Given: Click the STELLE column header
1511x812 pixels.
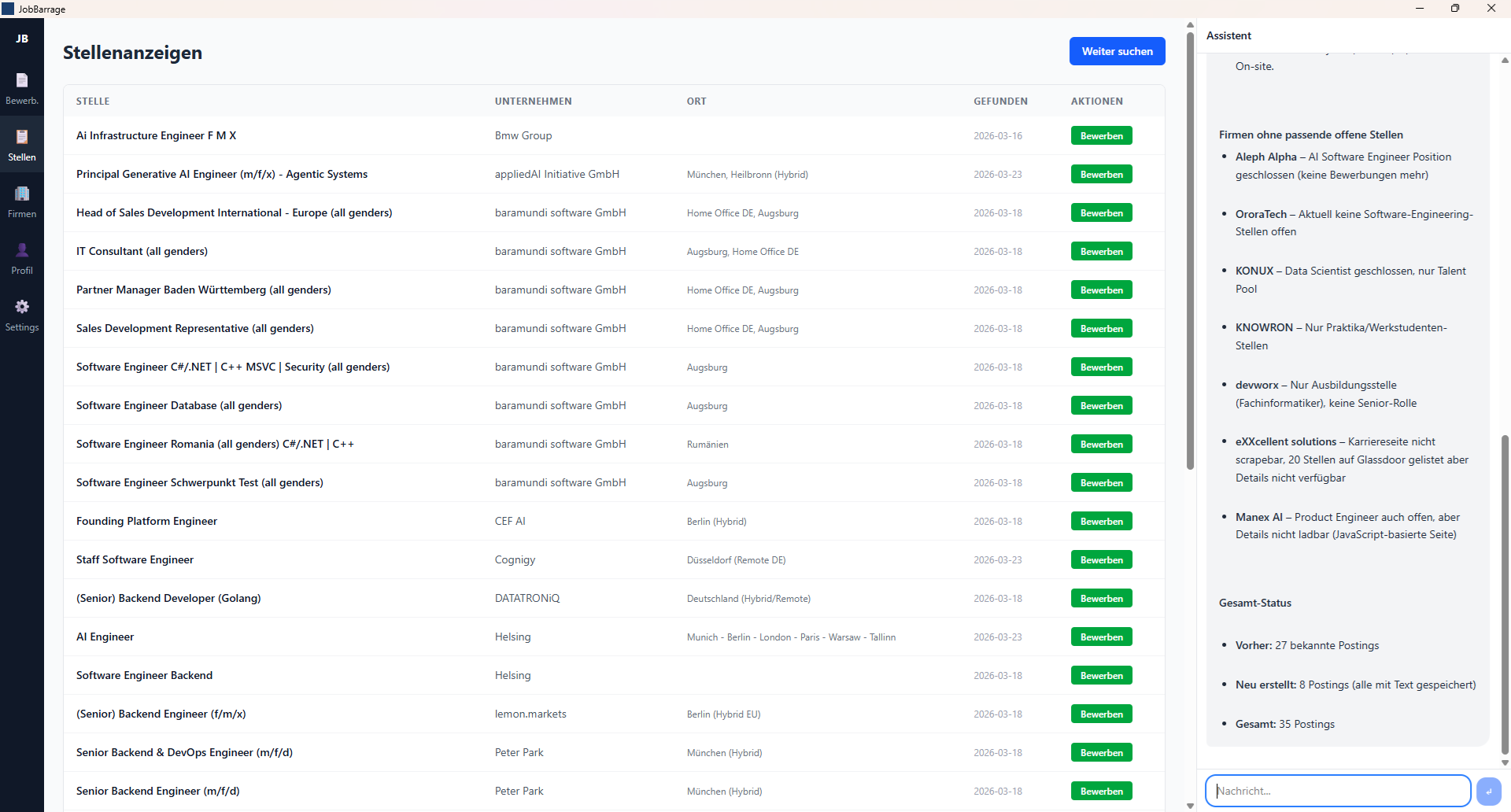Looking at the screenshot, I should (x=93, y=101).
